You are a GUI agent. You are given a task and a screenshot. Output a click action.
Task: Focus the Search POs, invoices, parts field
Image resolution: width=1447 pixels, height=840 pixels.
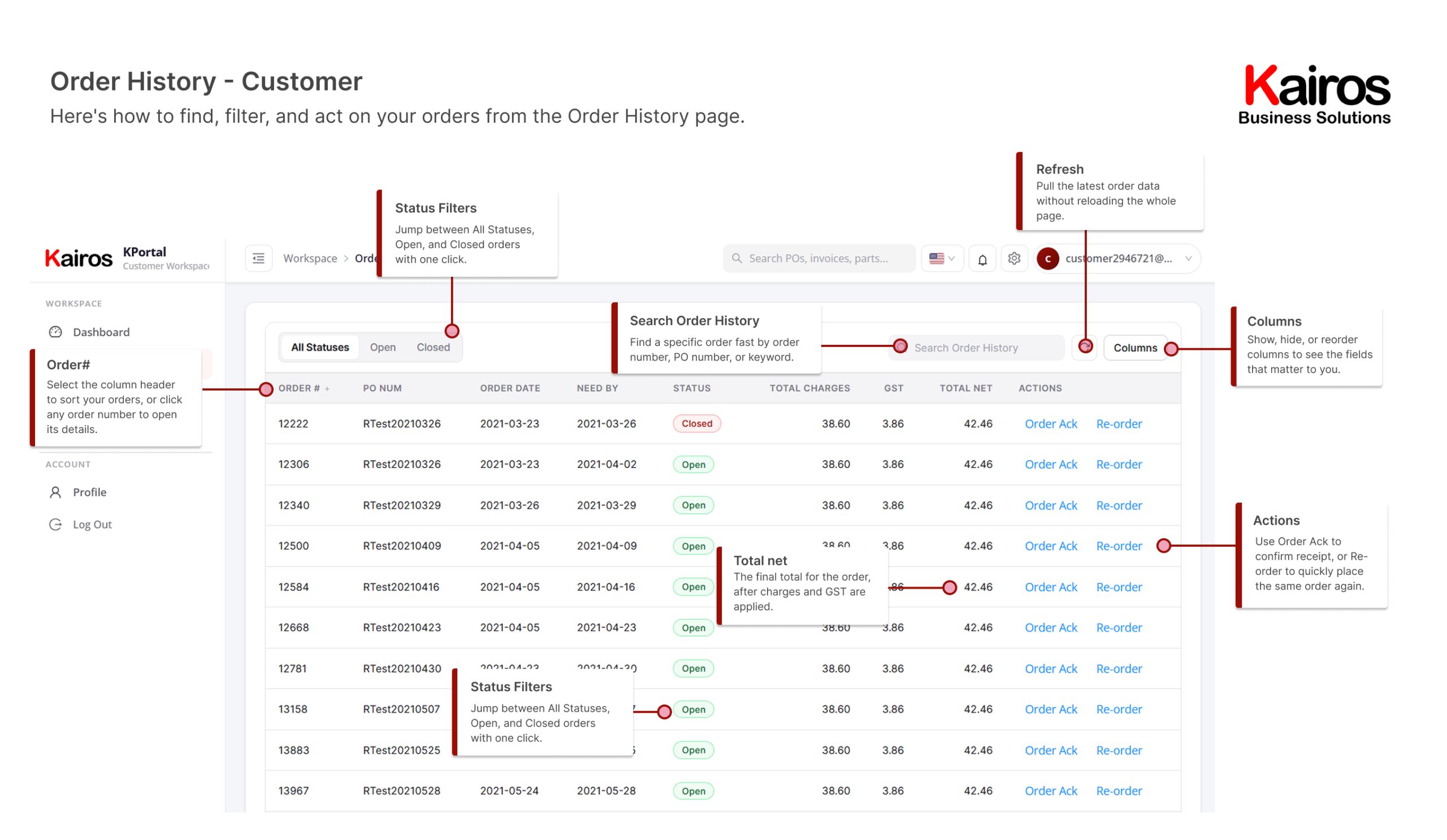click(x=819, y=258)
